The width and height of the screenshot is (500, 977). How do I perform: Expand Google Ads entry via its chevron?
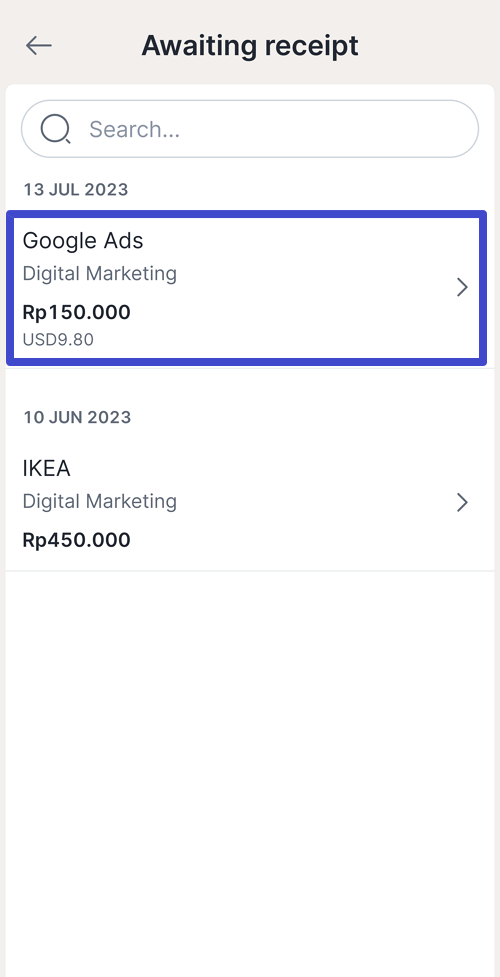tap(462, 287)
